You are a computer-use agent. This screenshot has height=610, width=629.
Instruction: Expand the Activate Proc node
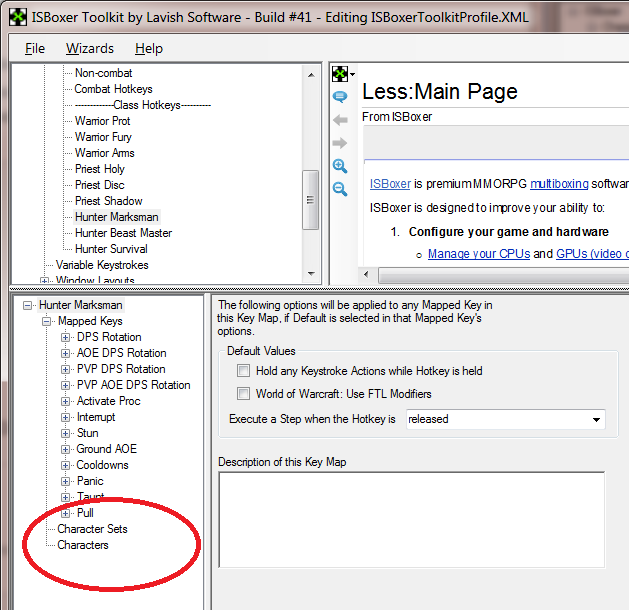click(65, 401)
